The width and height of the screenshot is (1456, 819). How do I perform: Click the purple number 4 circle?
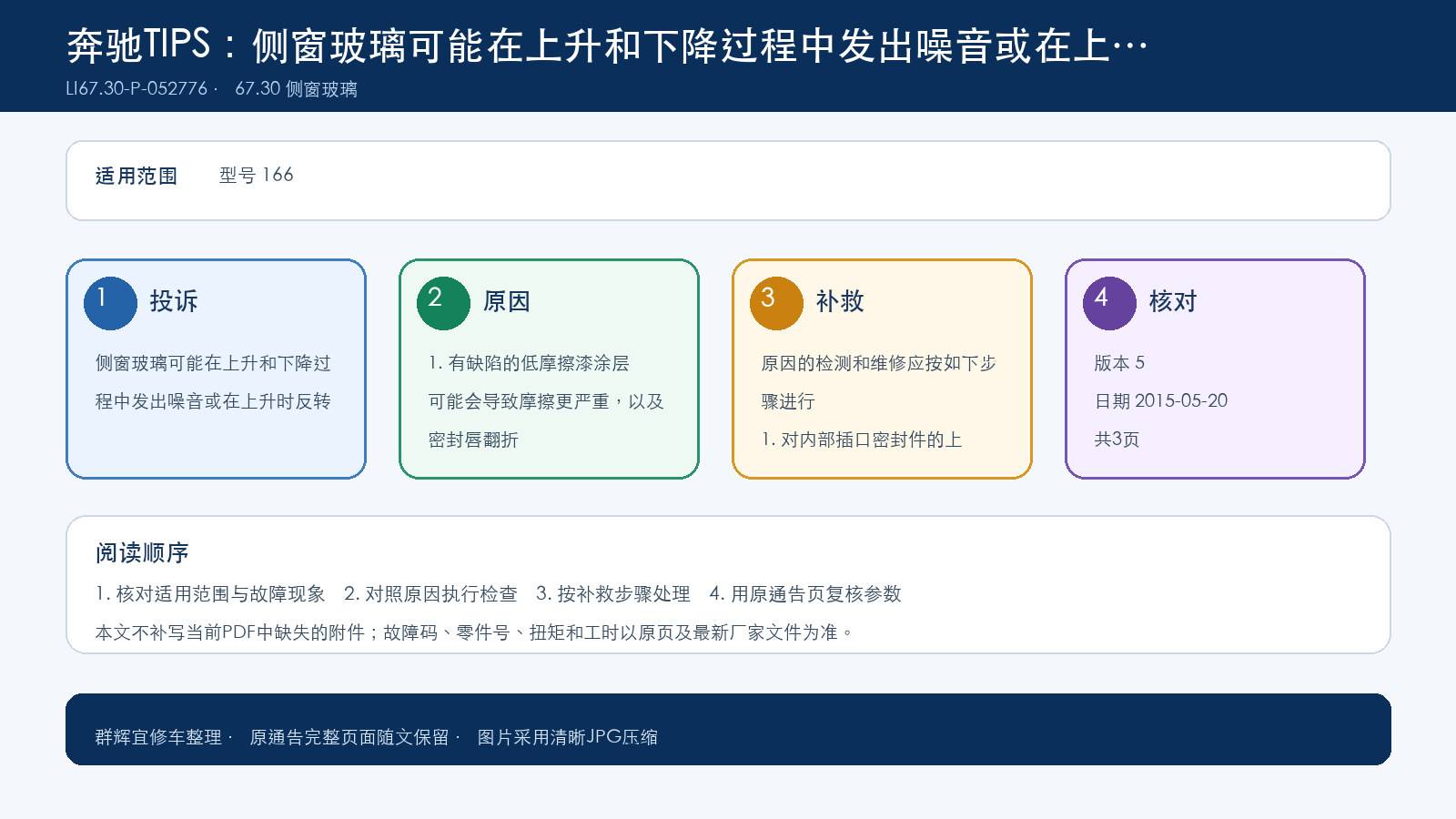[x=1109, y=303]
